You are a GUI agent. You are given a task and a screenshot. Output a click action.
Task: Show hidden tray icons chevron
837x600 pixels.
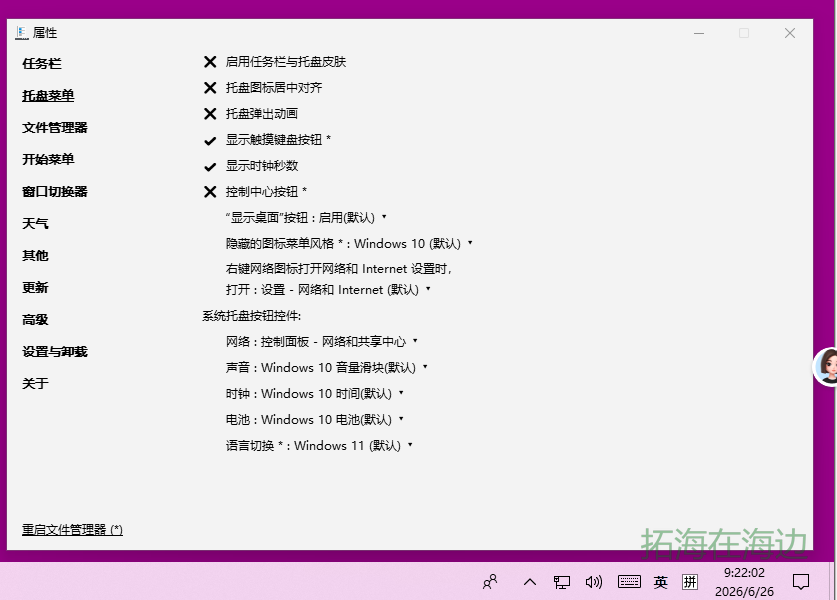[x=530, y=582]
